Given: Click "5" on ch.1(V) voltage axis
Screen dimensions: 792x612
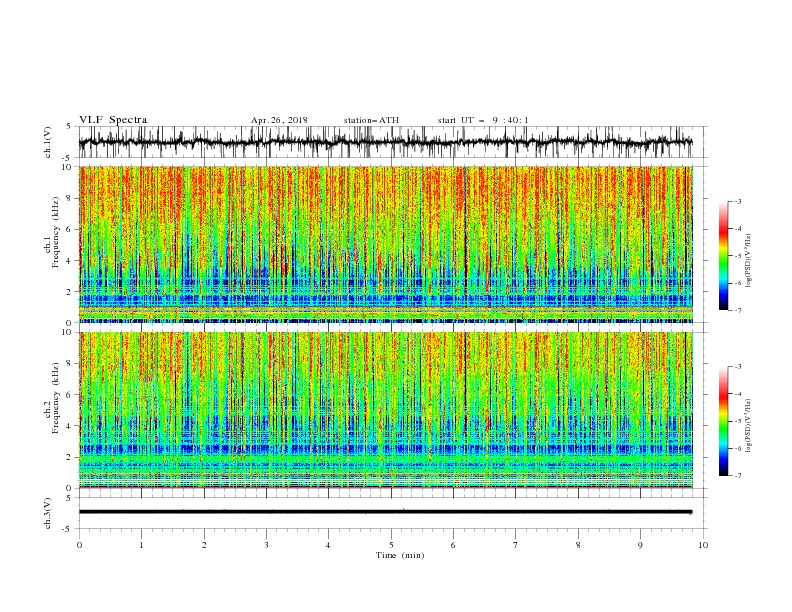Looking at the screenshot, I should tap(69, 127).
